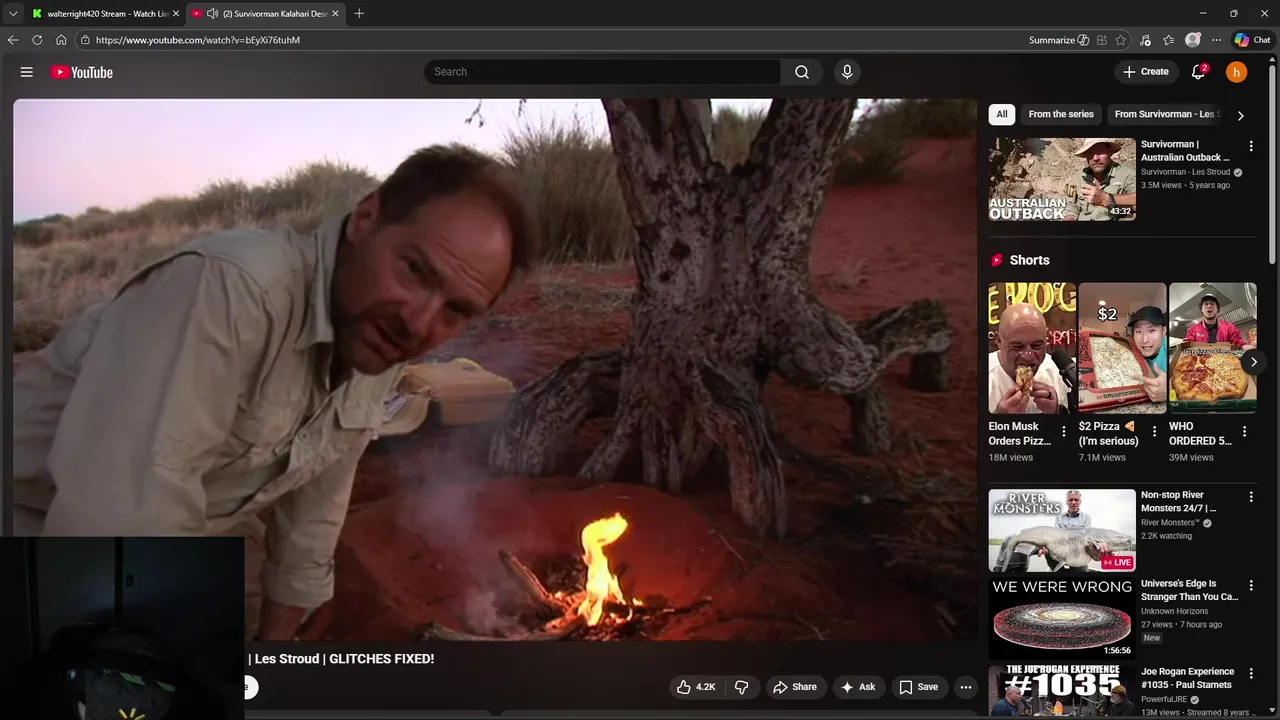Screen dimensions: 1280x720
Task: Open options for Elon Musk short
Action: [x=1063, y=432]
